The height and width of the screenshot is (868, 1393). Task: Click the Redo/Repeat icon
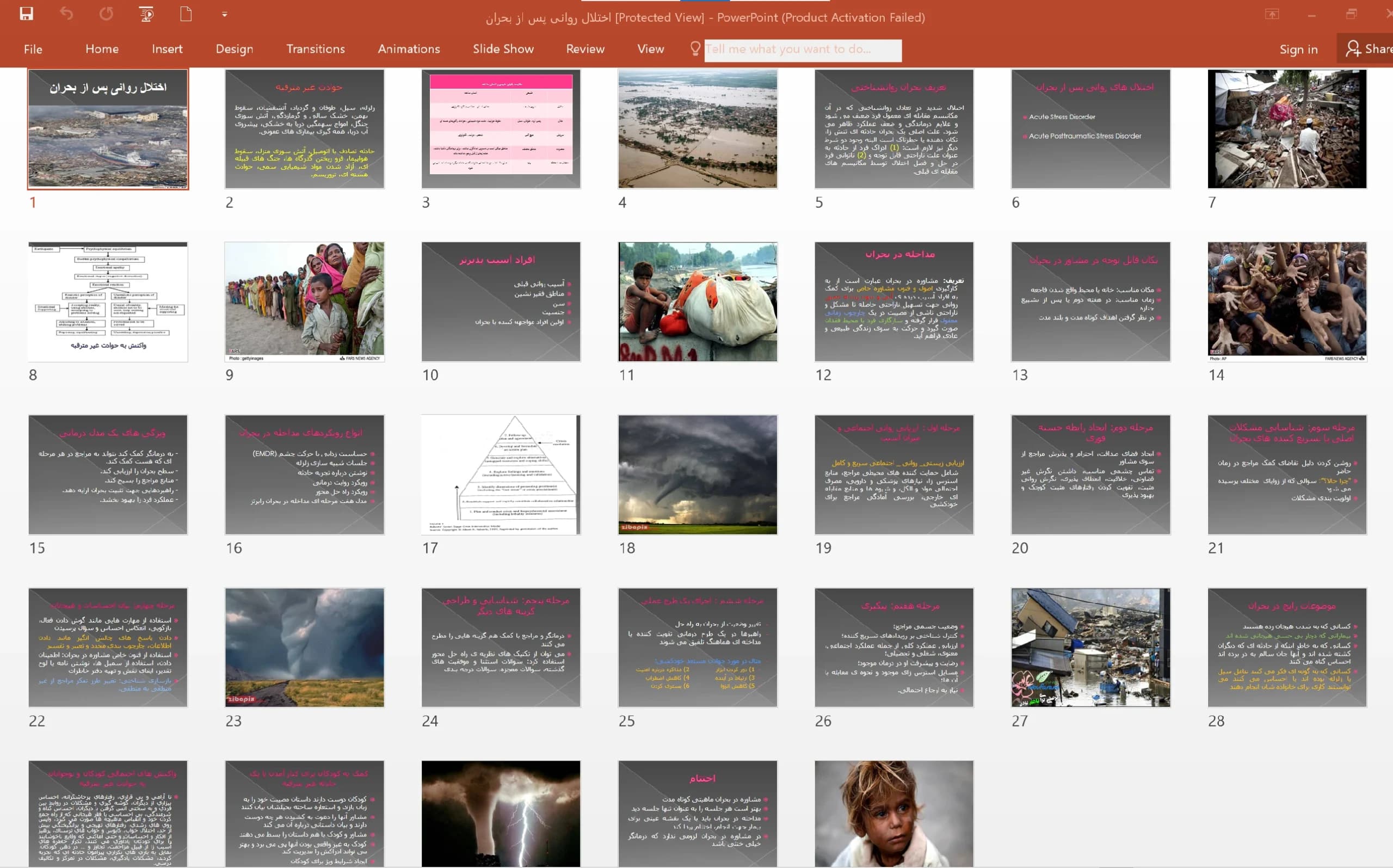pyautogui.click(x=106, y=14)
